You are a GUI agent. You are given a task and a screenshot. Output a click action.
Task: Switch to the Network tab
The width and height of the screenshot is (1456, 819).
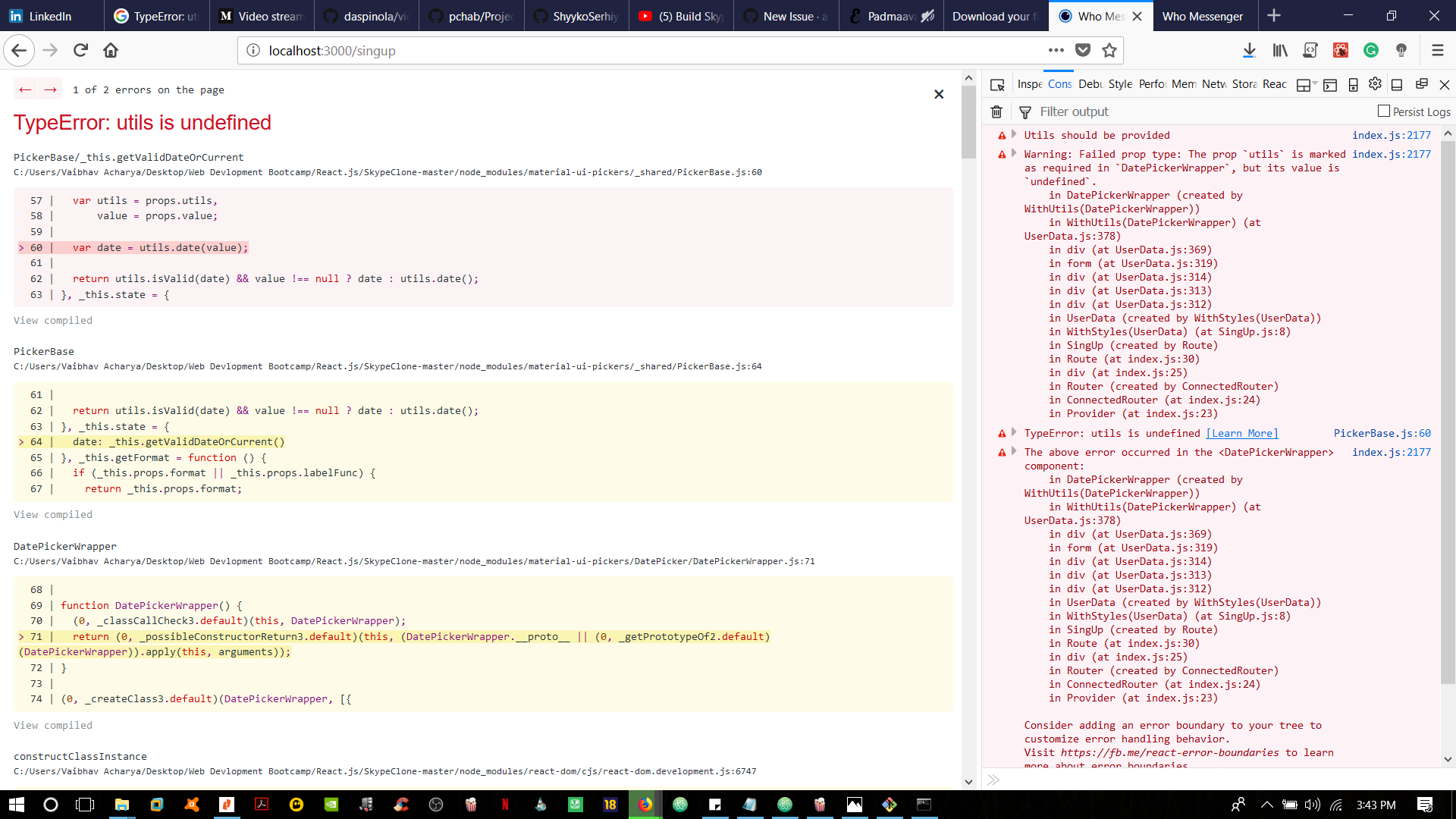[1214, 84]
